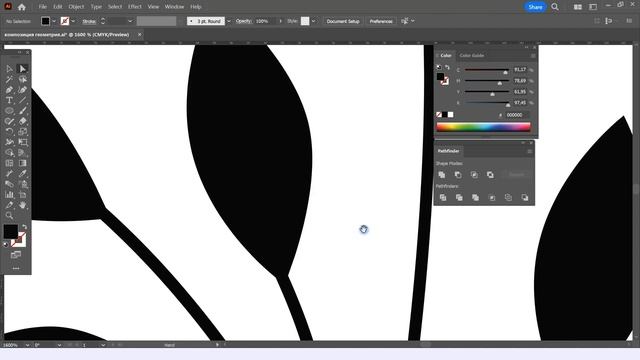
Task: Select the Ellipse tool
Action: tap(9, 111)
